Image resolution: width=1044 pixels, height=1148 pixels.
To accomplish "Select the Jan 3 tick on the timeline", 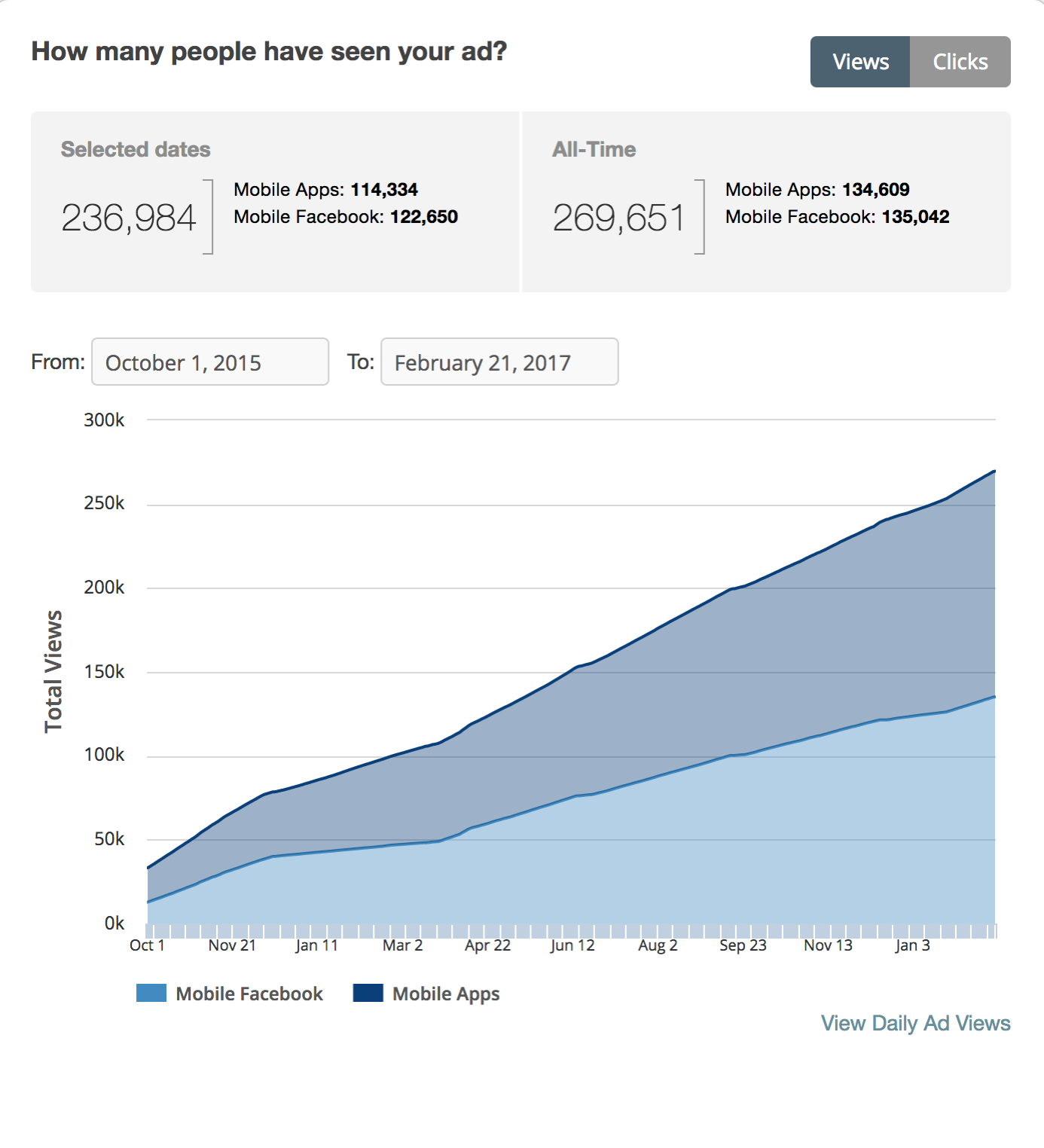I will (x=912, y=945).
